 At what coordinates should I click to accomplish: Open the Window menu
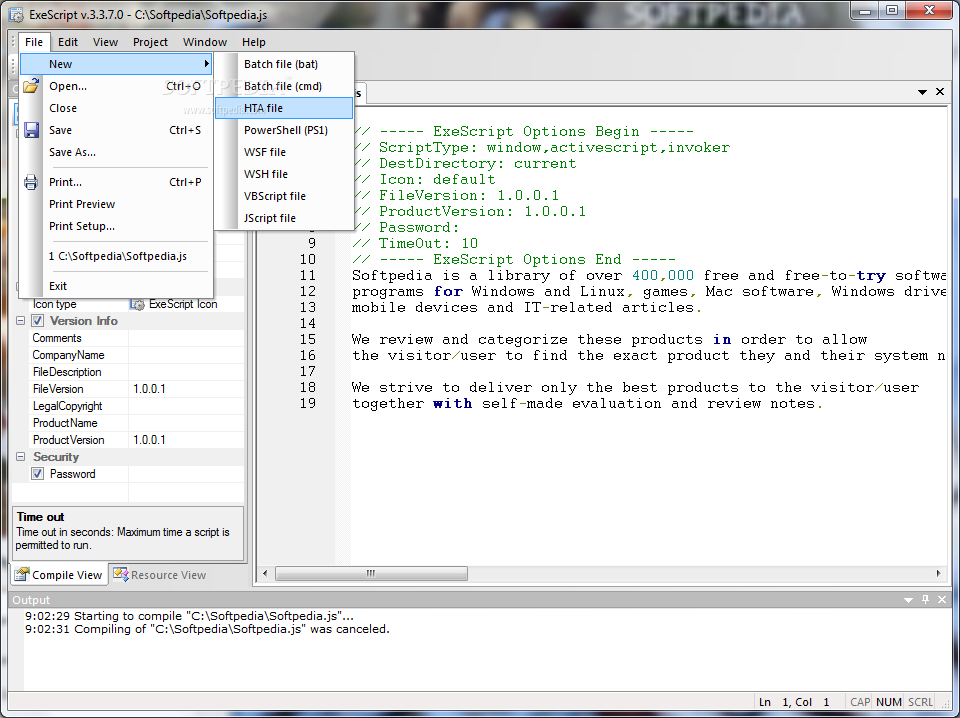(204, 42)
